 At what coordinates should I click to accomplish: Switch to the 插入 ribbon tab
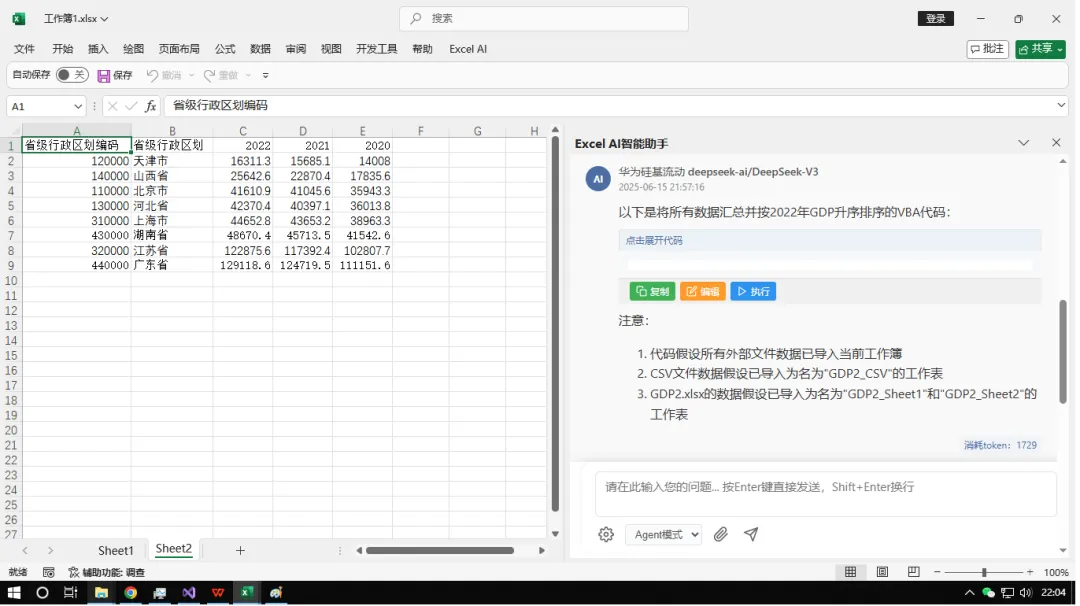coord(98,49)
